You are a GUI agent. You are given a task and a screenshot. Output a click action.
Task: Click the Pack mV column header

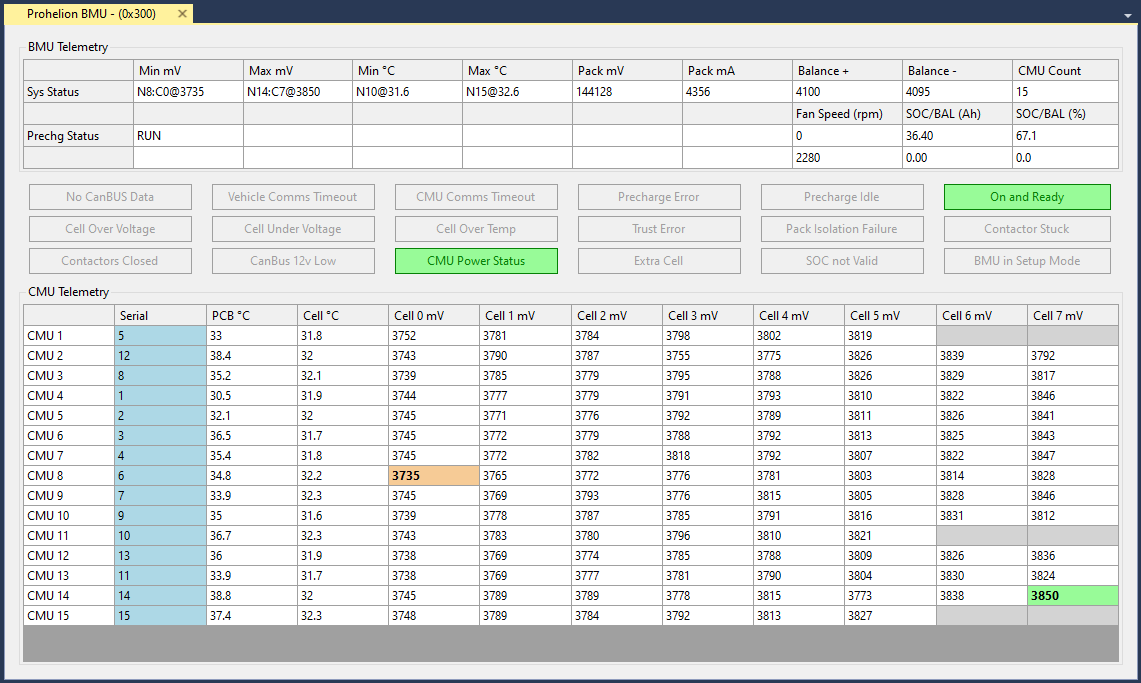pyautogui.click(x=627, y=71)
